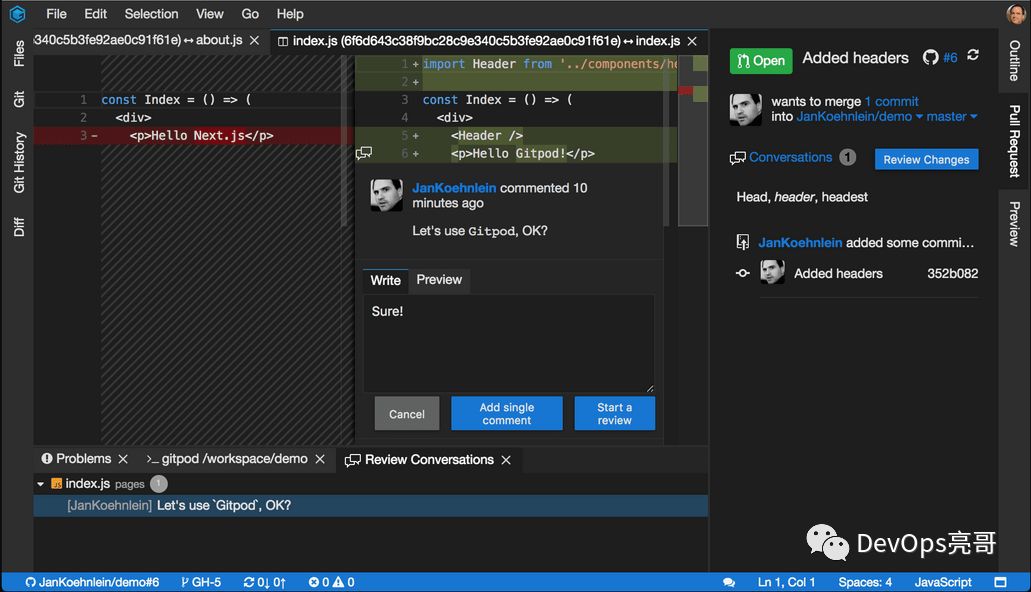
Task: Close the gitpod terminal tab
Action: pyautogui.click(x=320, y=459)
